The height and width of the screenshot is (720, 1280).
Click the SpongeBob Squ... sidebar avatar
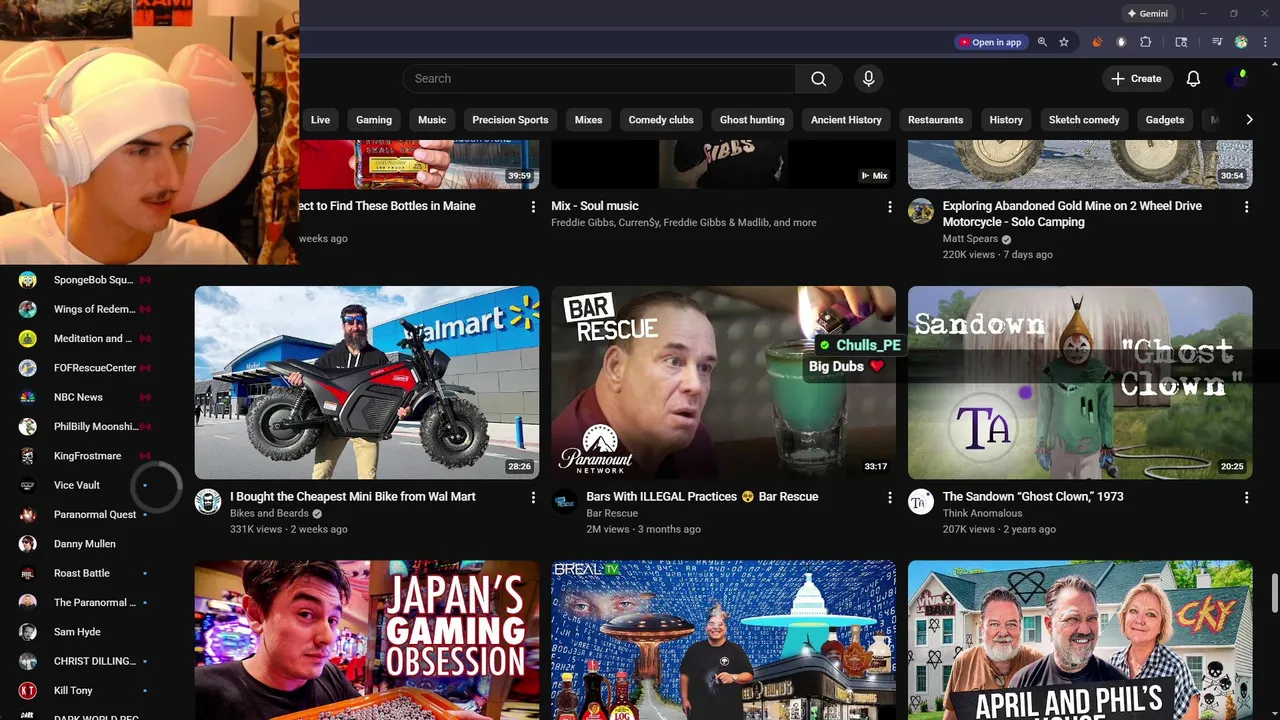(28, 280)
